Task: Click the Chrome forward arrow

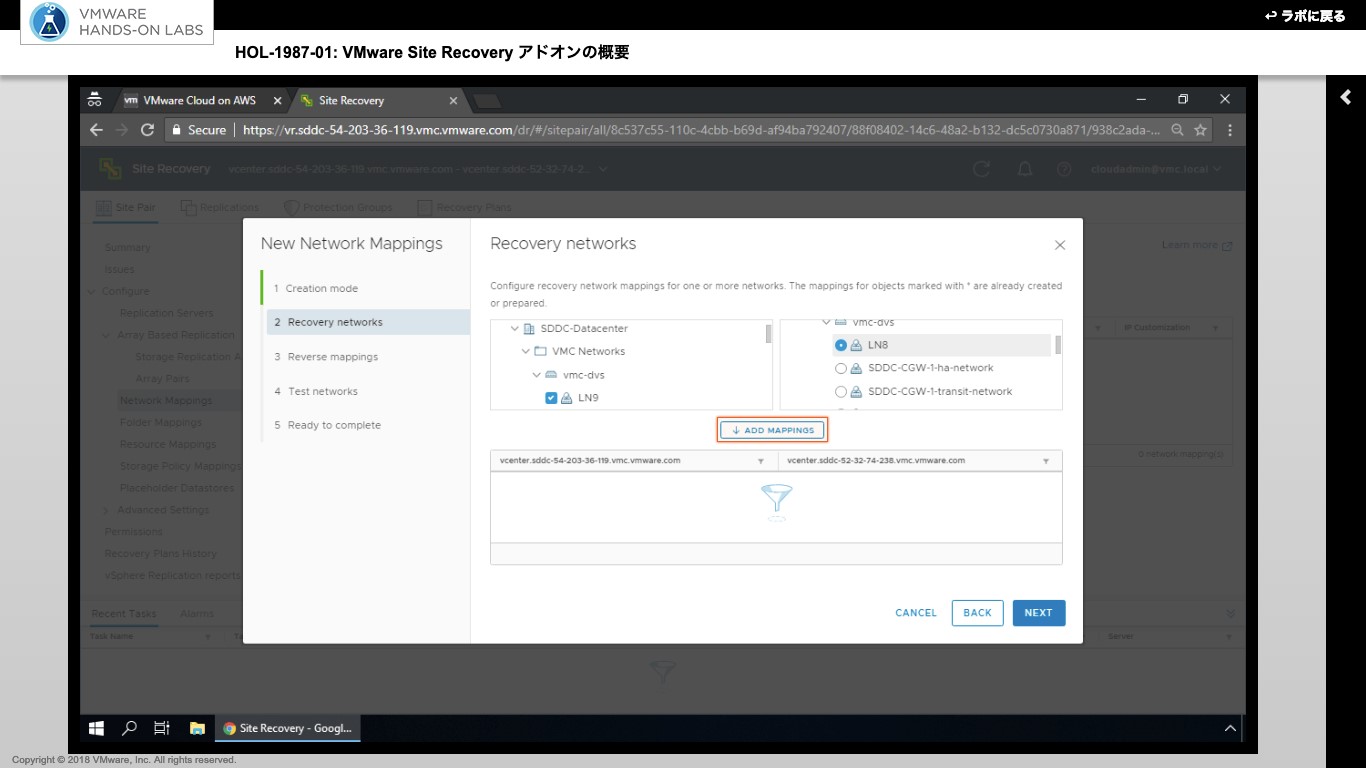Action: pyautogui.click(x=122, y=130)
